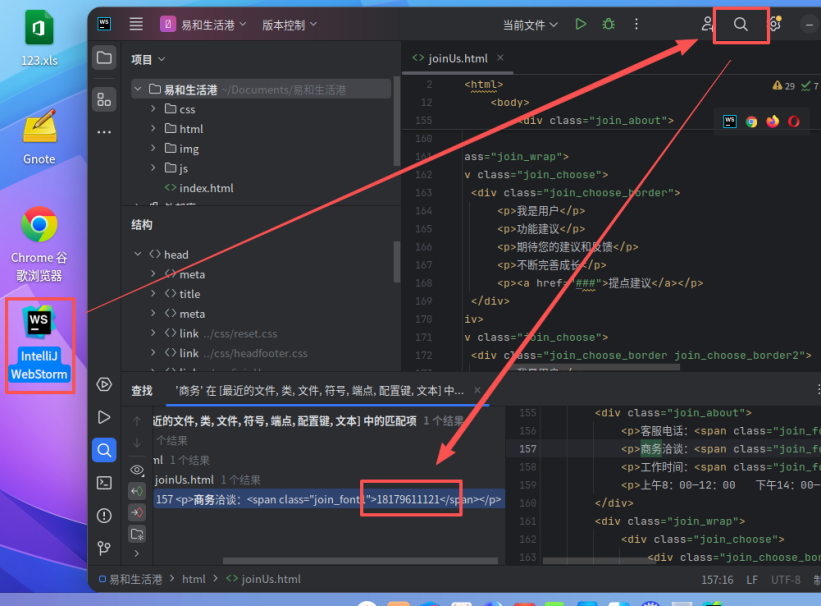Screen dimensions: 821x606
Task: Click the 157:16 caret position indicator
Action: click(717, 580)
